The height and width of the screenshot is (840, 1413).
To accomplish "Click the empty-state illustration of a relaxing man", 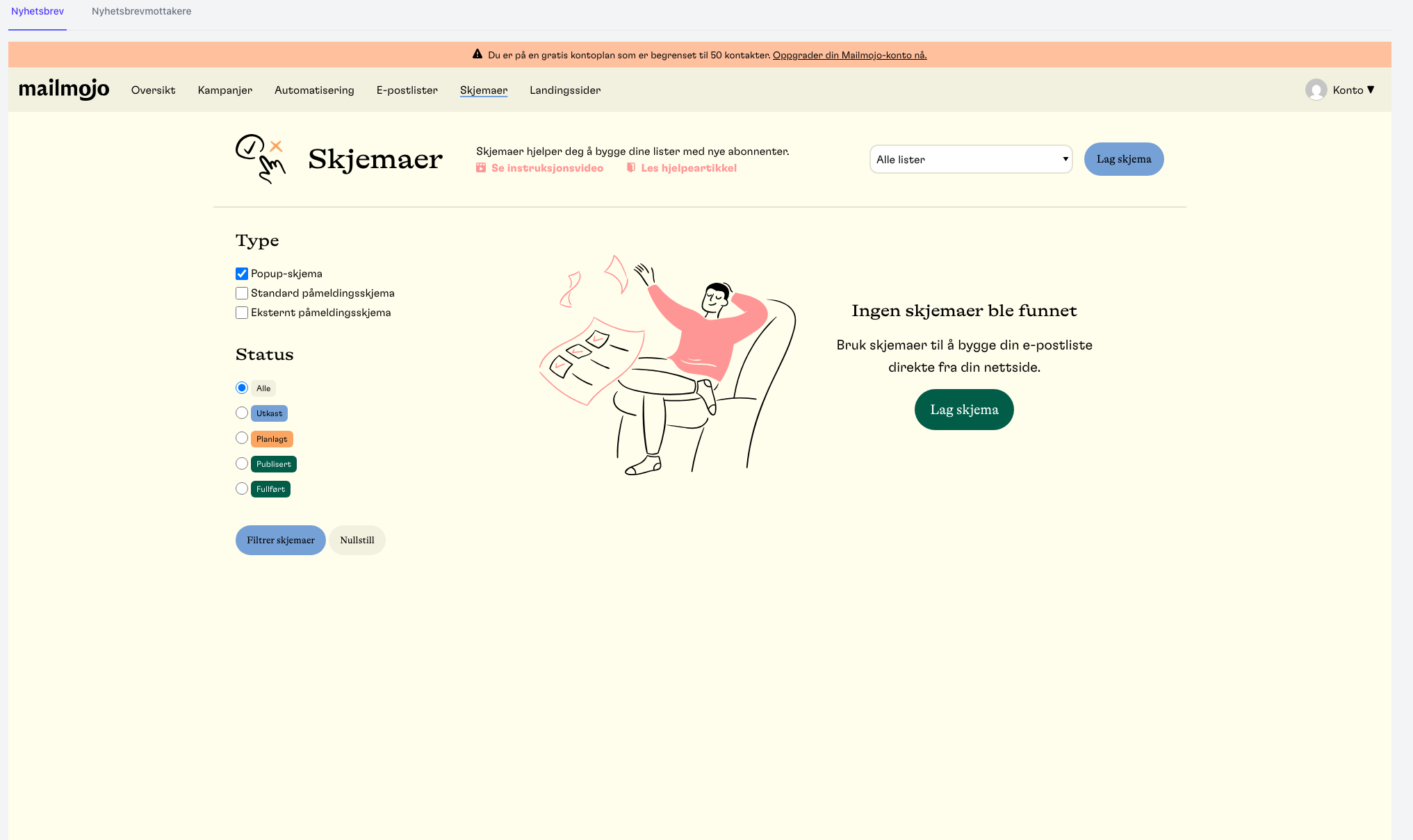I will pos(668,365).
